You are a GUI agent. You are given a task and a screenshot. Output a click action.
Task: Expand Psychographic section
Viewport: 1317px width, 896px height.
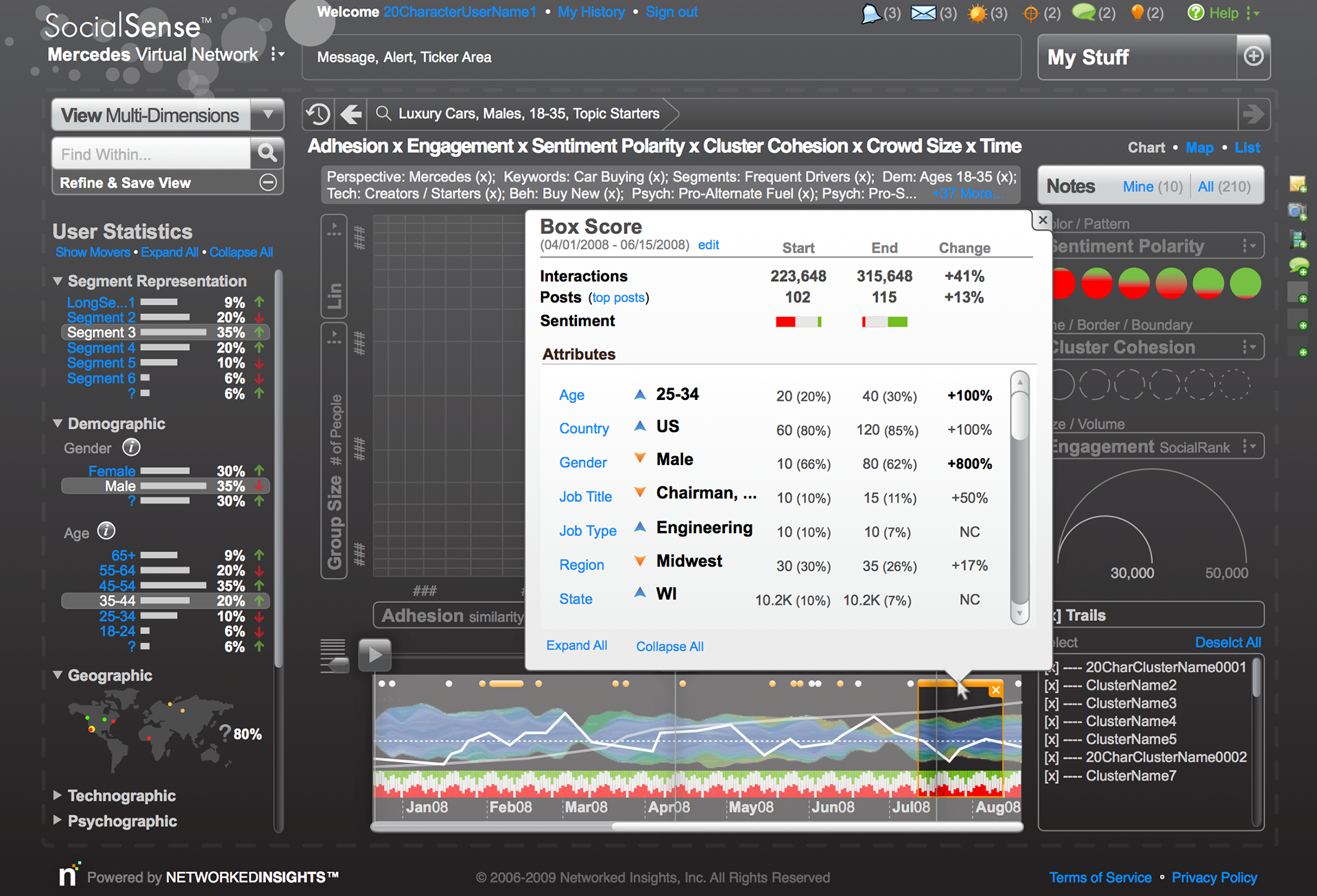pos(58,821)
